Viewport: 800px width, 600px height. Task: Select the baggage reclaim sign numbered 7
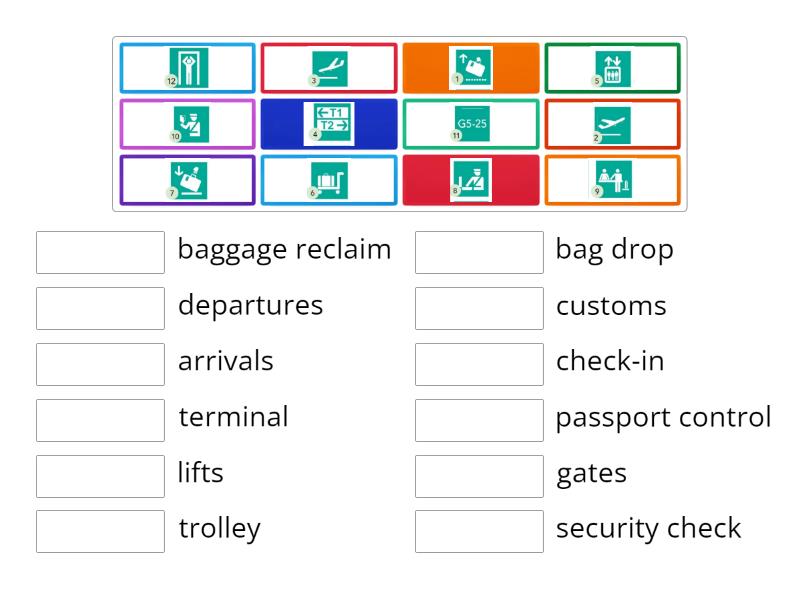click(186, 181)
